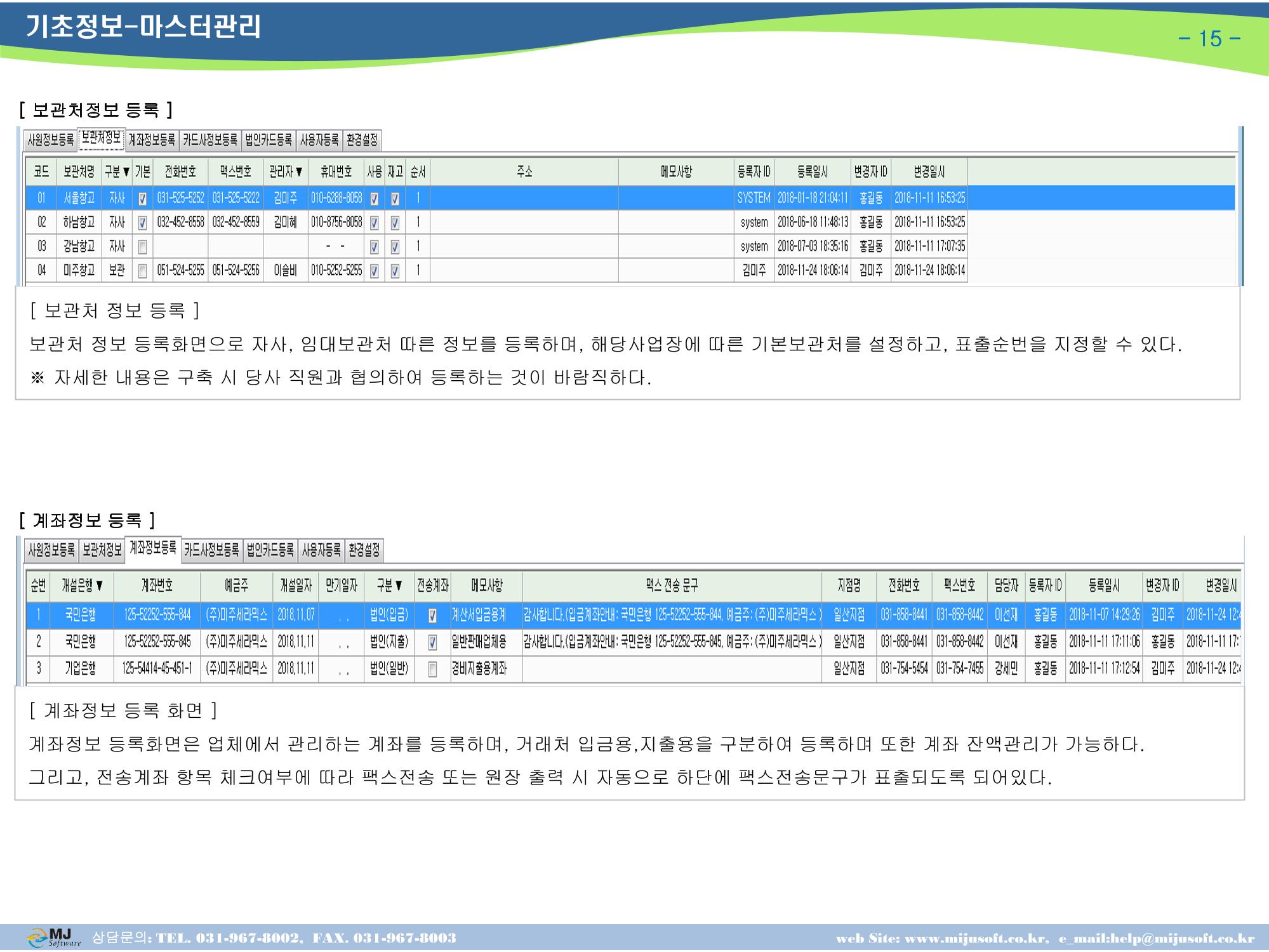
Task: Open 계좌정보등록 tab in storage screen
Action: [x=152, y=140]
